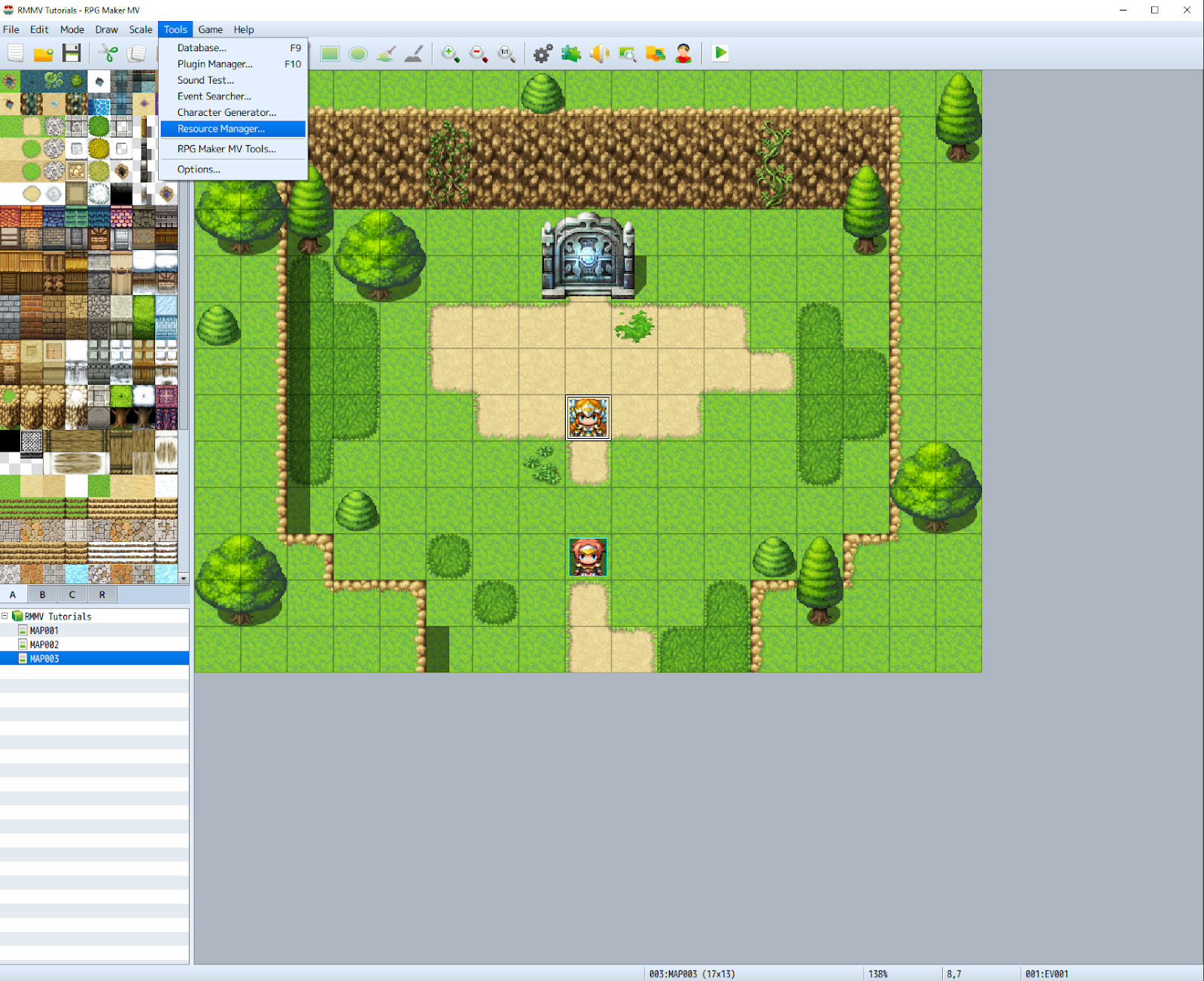Choose Character Generator... menu entry
Image resolution: width=1204 pixels, height=981 pixels.
pyautogui.click(x=233, y=112)
